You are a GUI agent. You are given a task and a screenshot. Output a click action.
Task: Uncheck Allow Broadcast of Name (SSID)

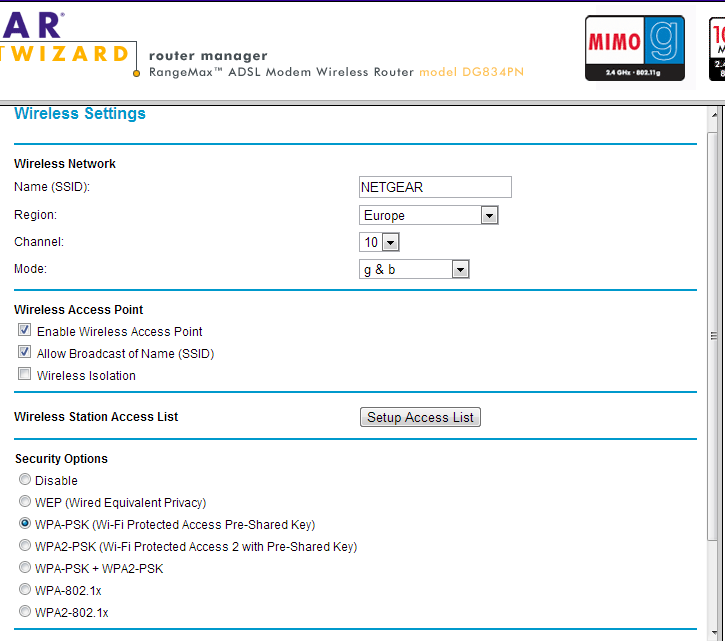[24, 353]
